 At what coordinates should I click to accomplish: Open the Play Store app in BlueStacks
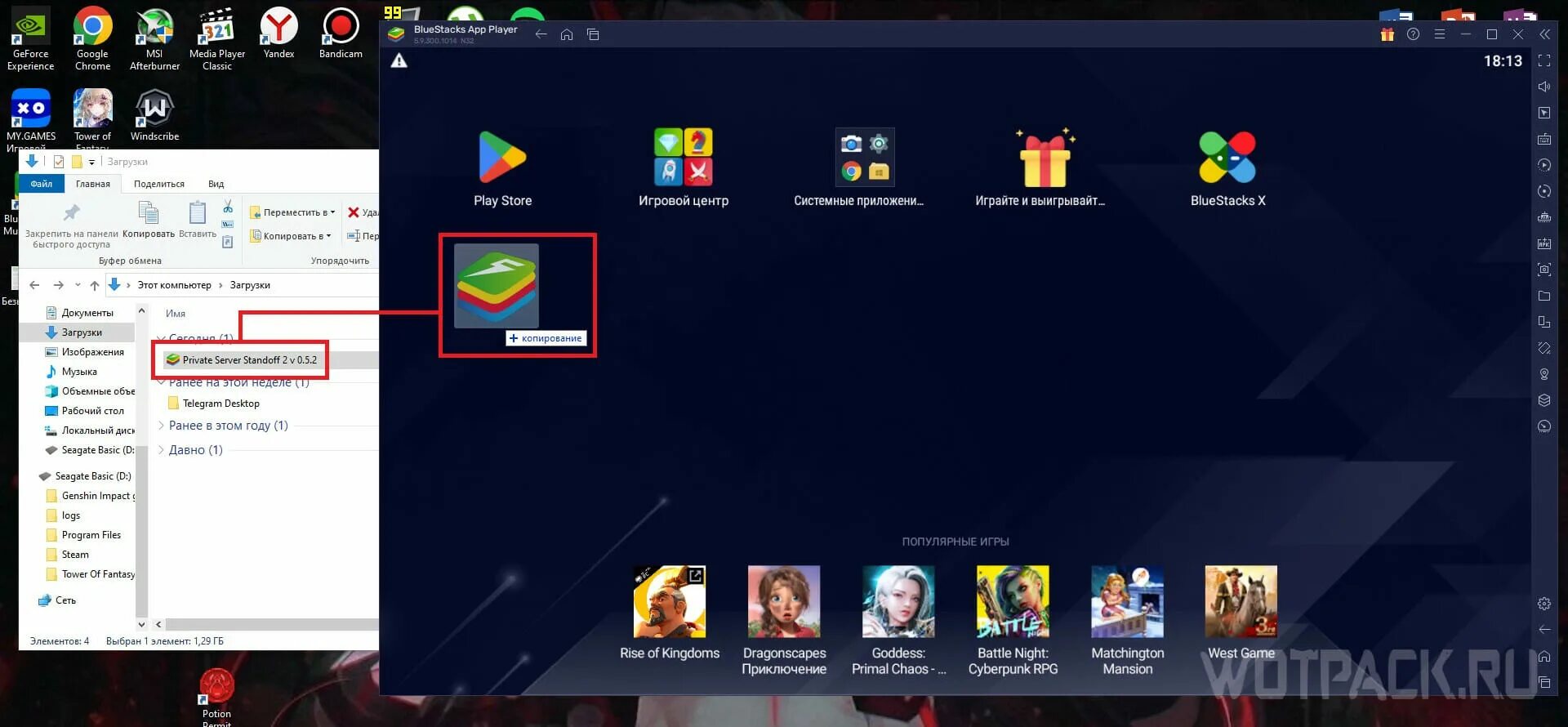pyautogui.click(x=502, y=168)
